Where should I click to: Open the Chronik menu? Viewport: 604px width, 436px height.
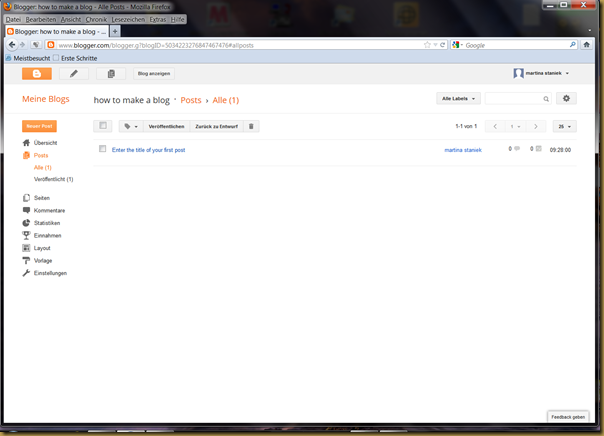tap(96, 20)
